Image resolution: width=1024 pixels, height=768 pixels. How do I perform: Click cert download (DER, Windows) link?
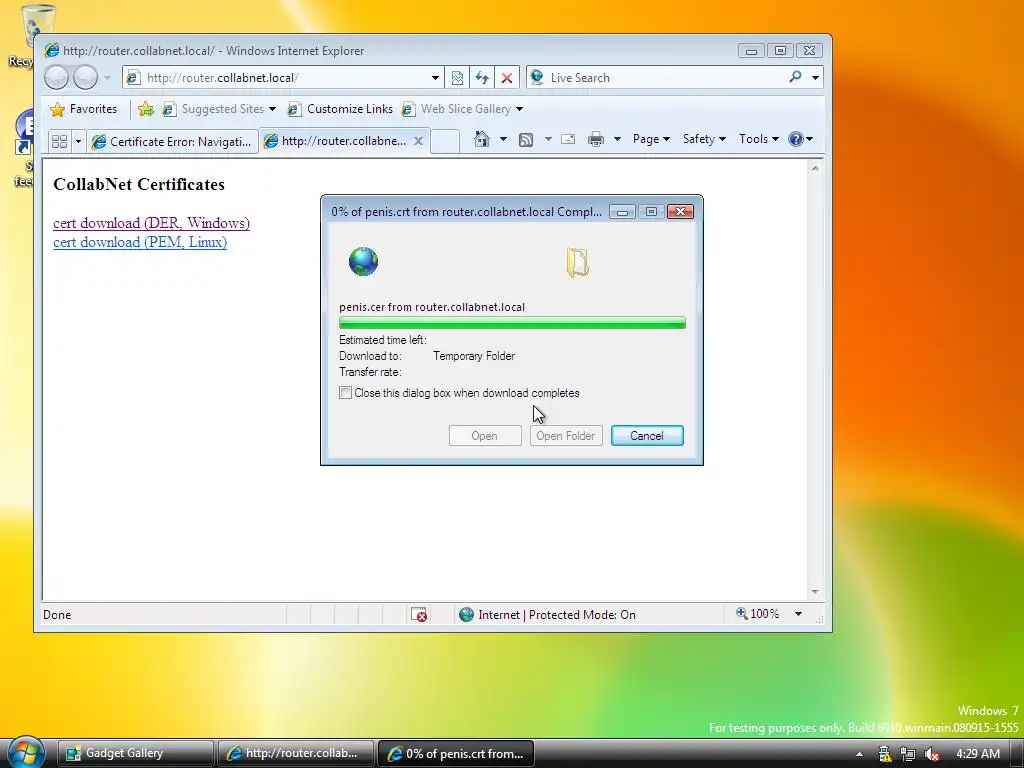(152, 223)
